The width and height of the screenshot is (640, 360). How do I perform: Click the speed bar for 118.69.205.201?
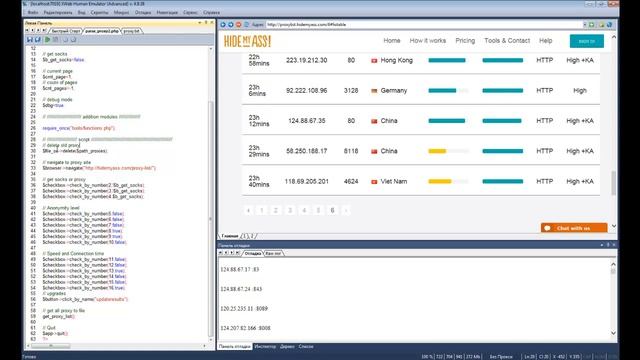coord(448,182)
